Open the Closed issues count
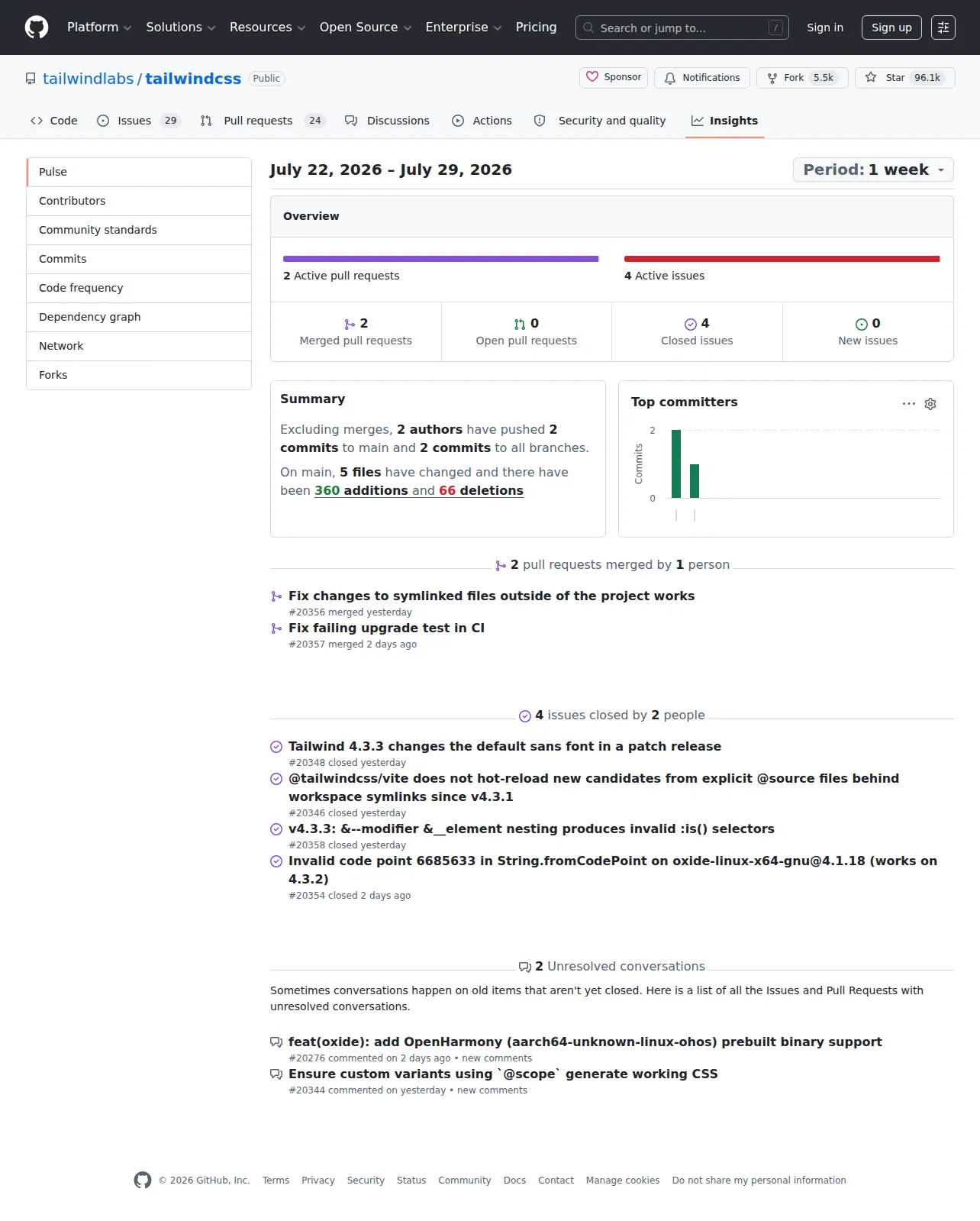 pos(697,331)
